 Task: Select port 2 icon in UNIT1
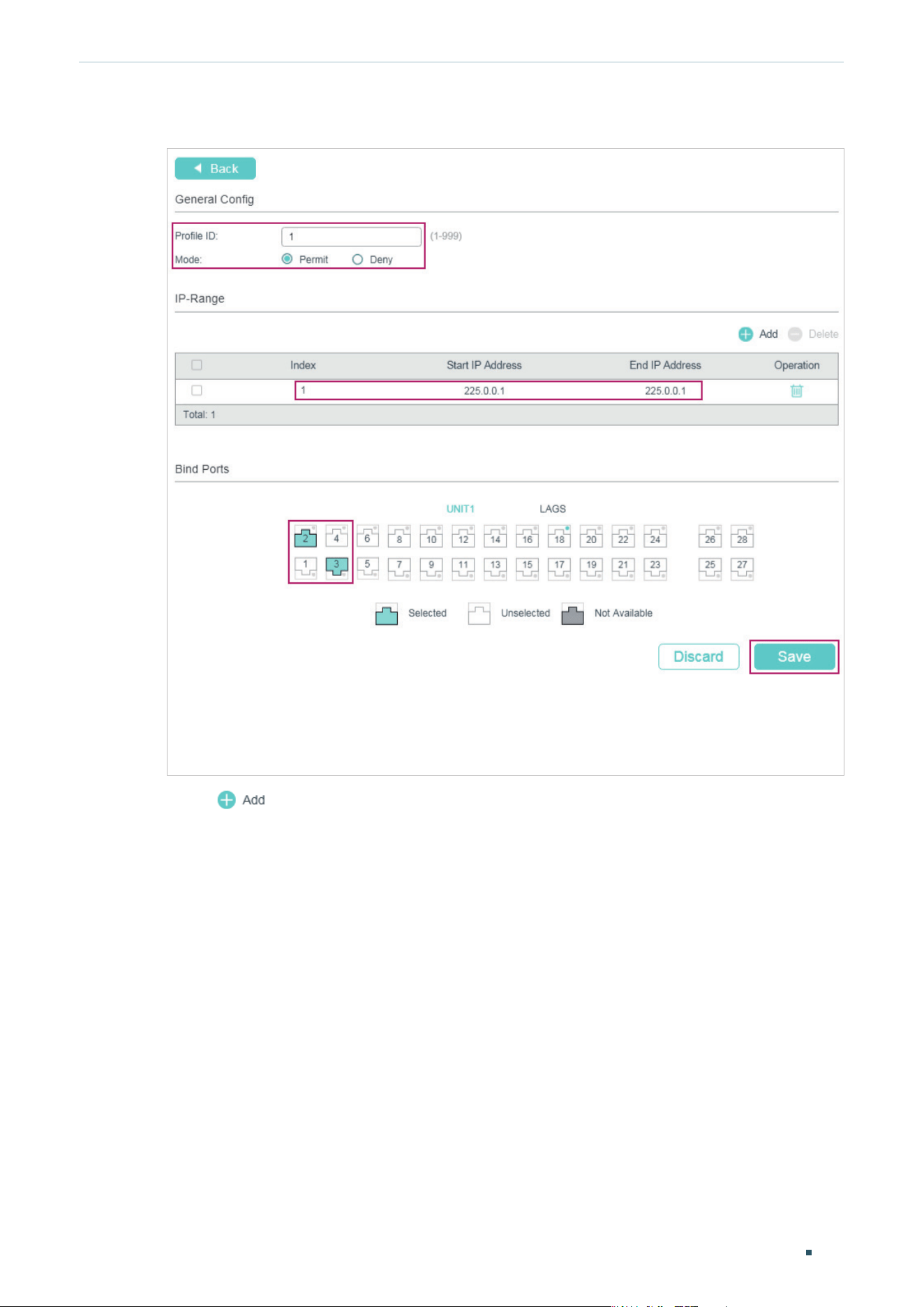pyautogui.click(x=305, y=536)
